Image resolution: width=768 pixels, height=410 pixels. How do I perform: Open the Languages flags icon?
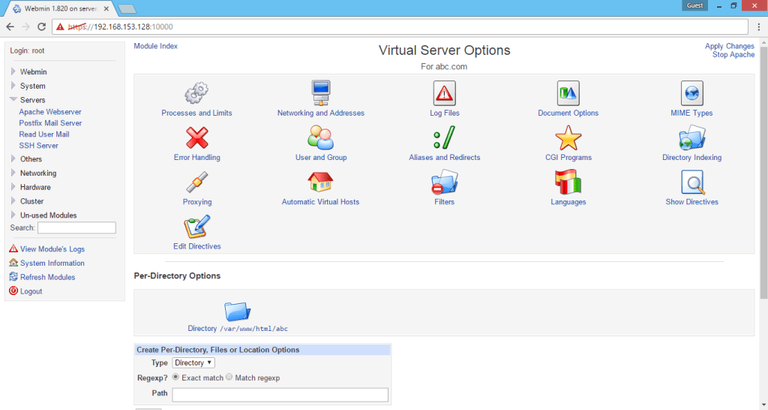coord(568,182)
